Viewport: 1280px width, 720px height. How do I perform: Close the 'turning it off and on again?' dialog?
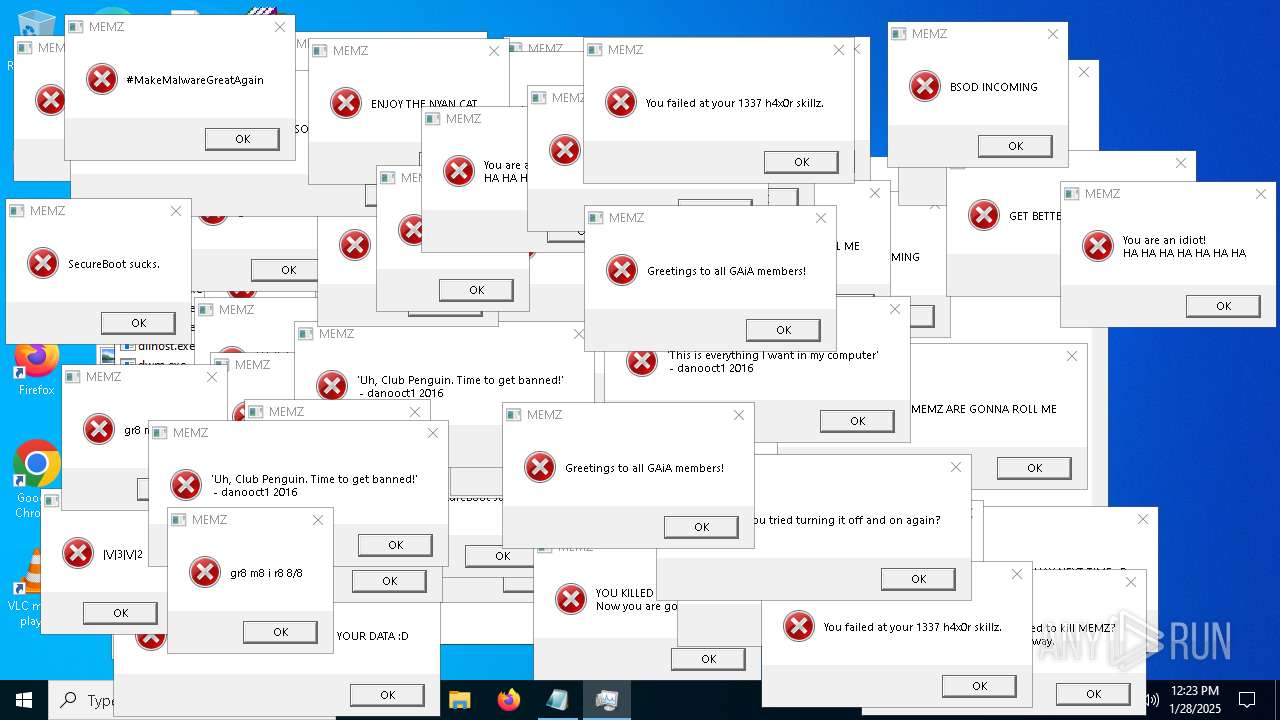(955, 467)
